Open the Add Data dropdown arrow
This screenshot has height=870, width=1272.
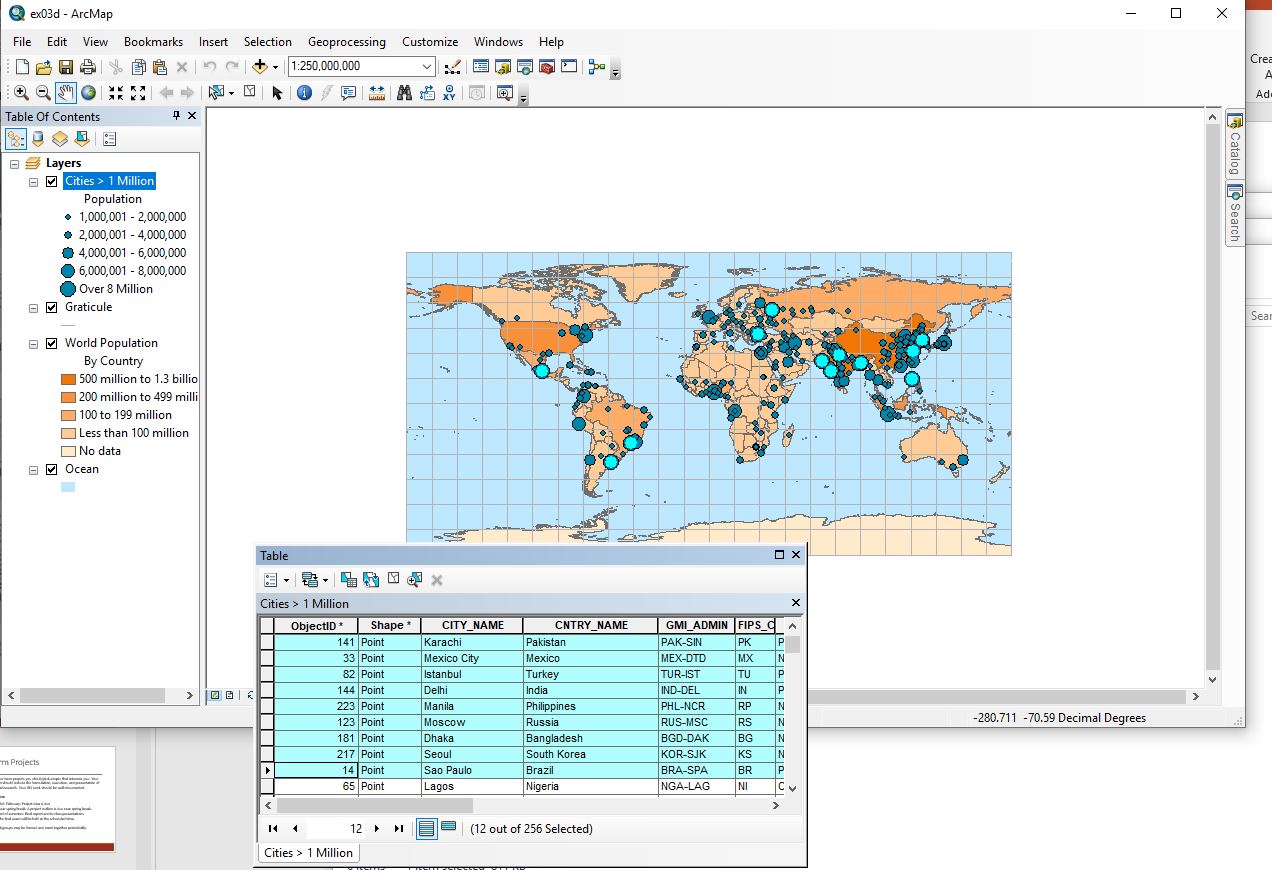pyautogui.click(x=275, y=67)
